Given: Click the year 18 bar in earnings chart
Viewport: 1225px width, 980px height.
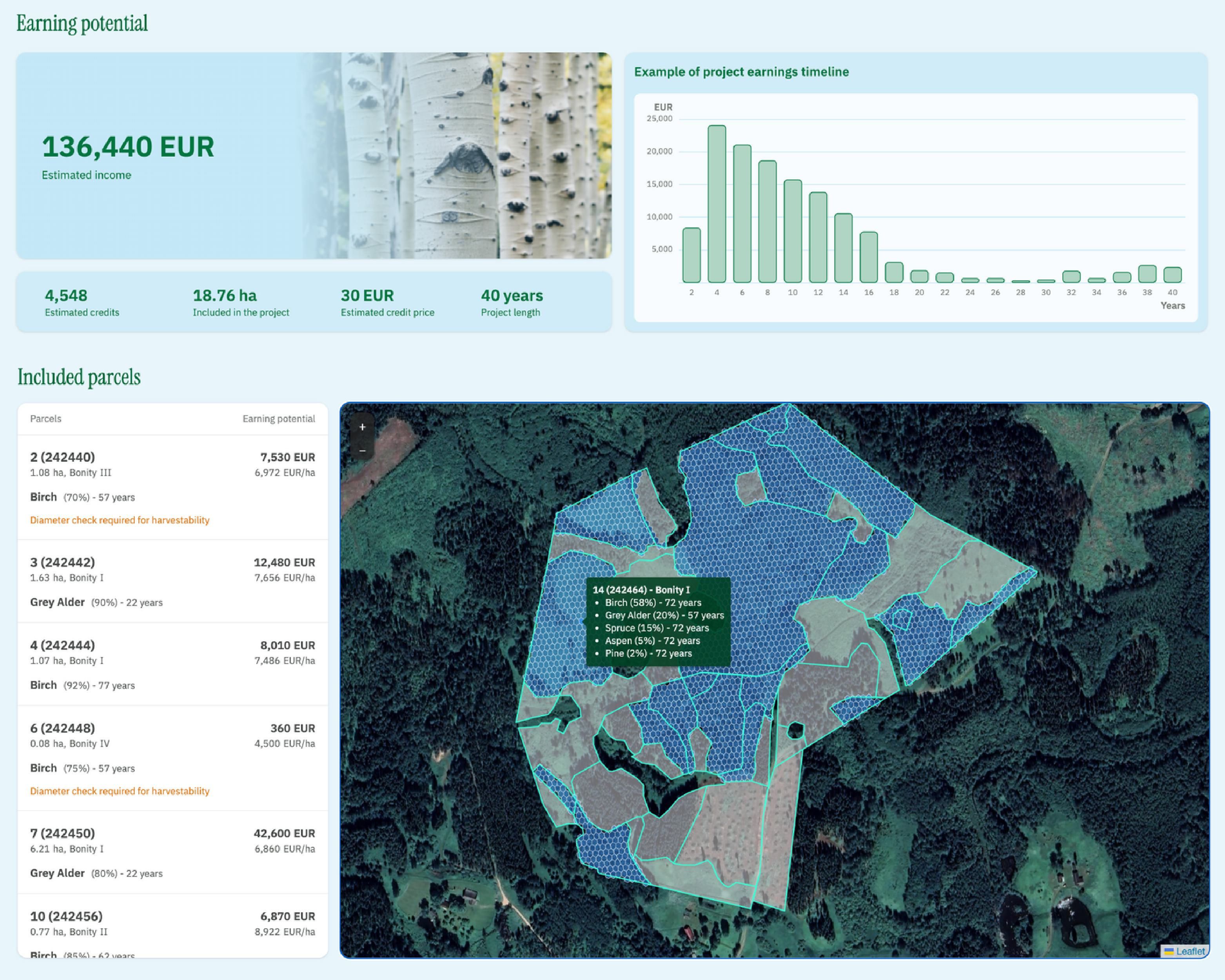Looking at the screenshot, I should click(x=894, y=272).
